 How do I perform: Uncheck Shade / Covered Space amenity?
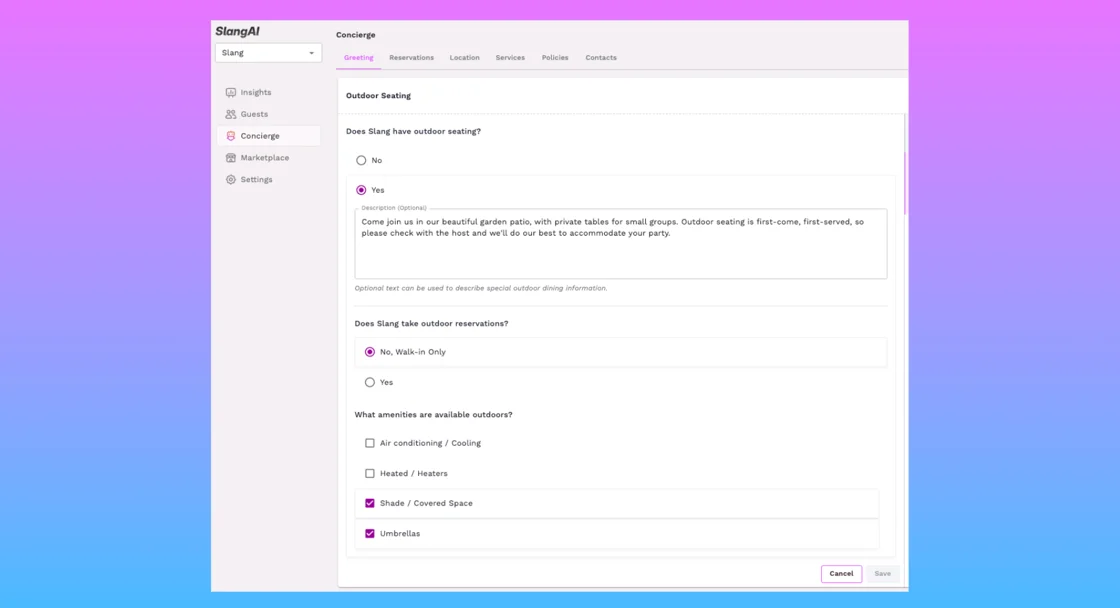coord(369,503)
